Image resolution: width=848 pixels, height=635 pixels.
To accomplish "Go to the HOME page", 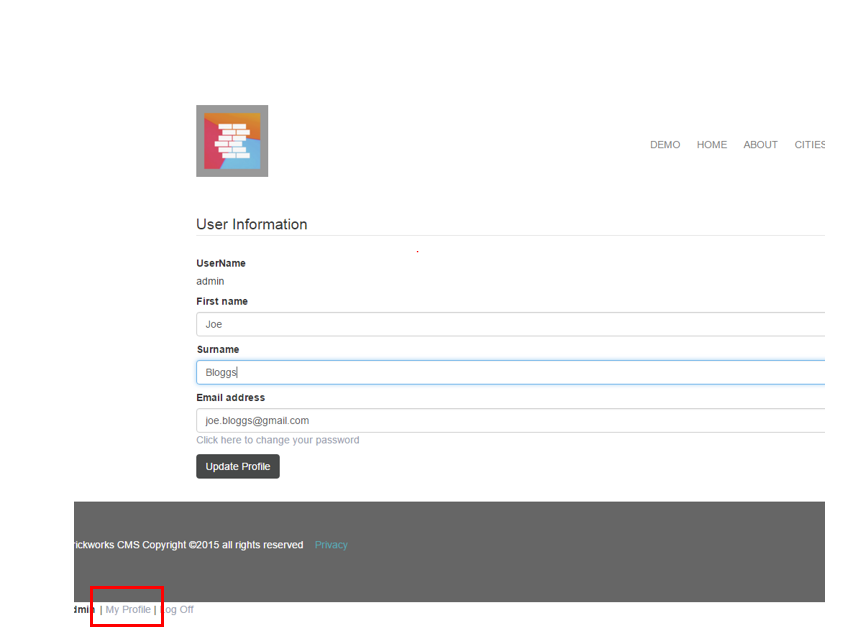I will [711, 145].
